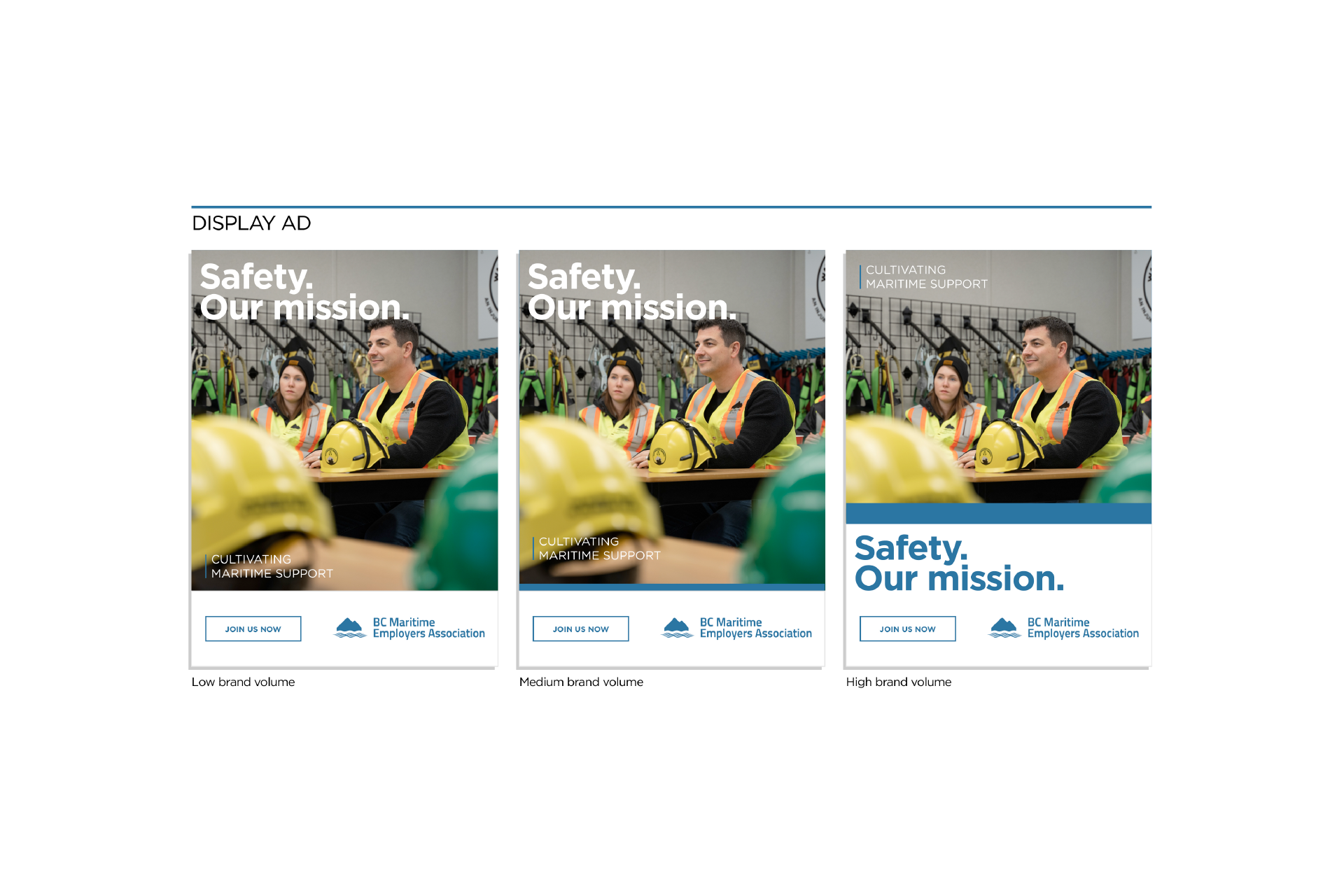The width and height of the screenshot is (1344, 896).
Task: Click JOIN US NOW in low brand volume ad
Action: point(253,629)
